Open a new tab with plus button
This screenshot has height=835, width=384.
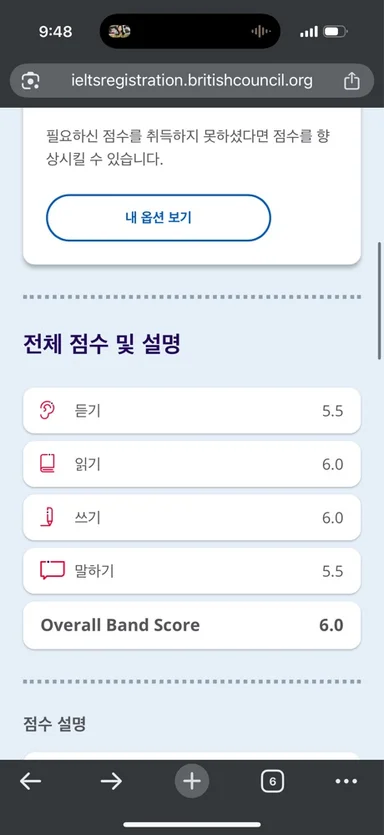coord(192,781)
